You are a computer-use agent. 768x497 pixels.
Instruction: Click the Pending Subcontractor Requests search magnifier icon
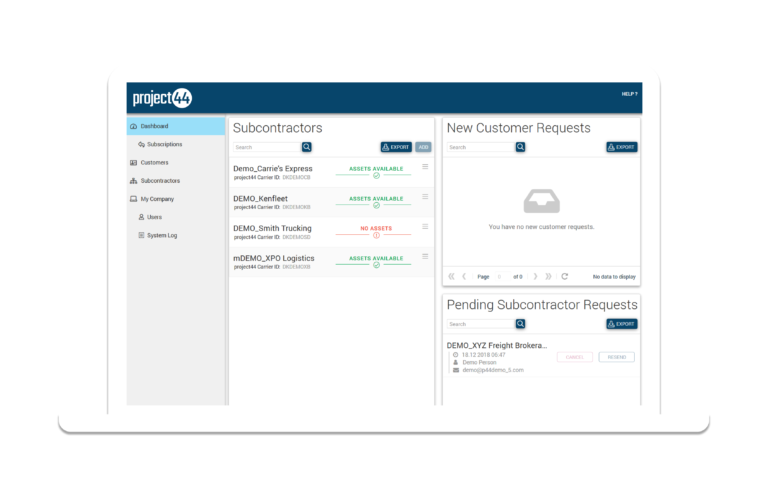521,324
